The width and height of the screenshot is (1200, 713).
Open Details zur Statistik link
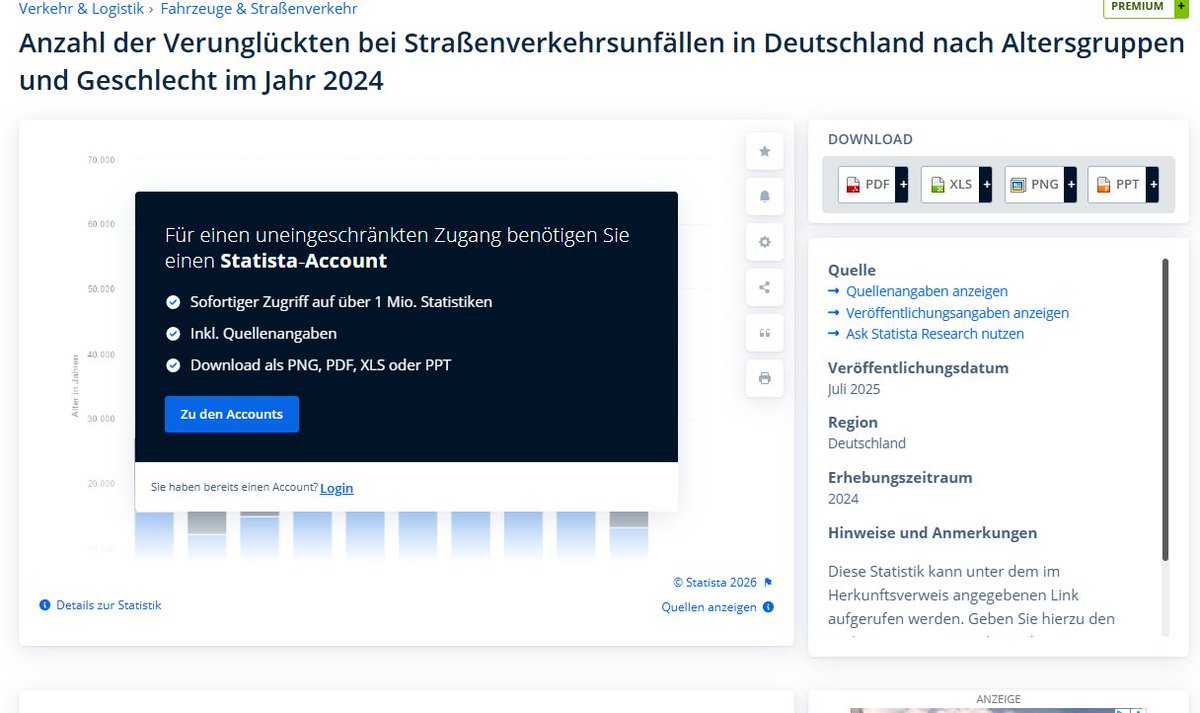coord(108,605)
